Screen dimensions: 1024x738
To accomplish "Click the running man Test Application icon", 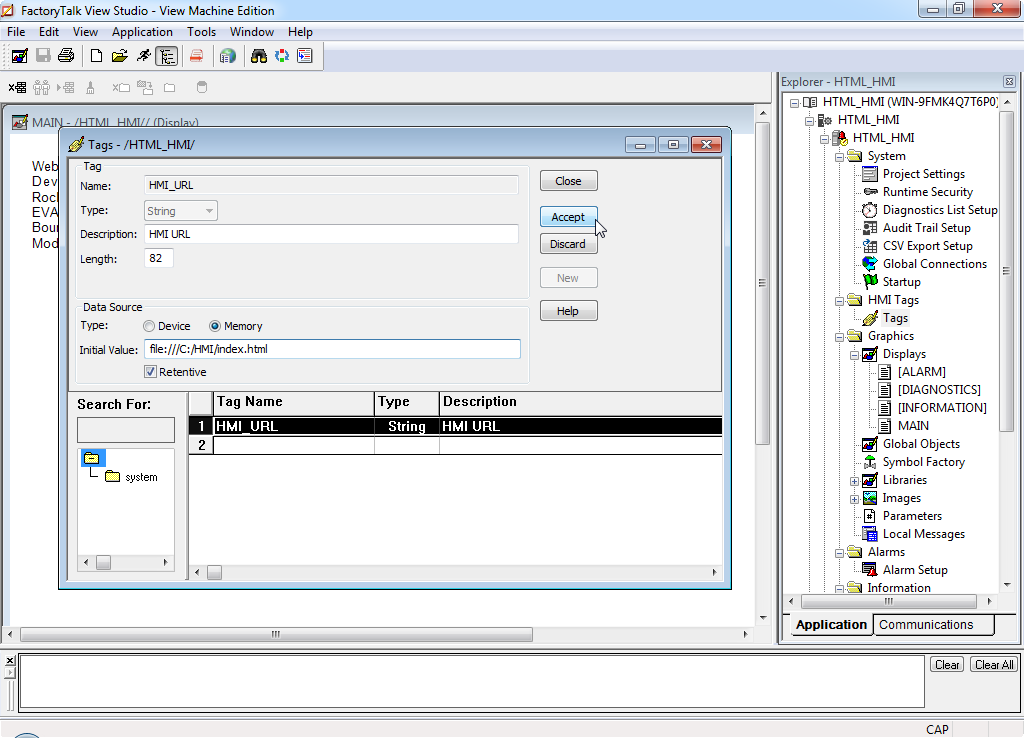I will point(144,56).
